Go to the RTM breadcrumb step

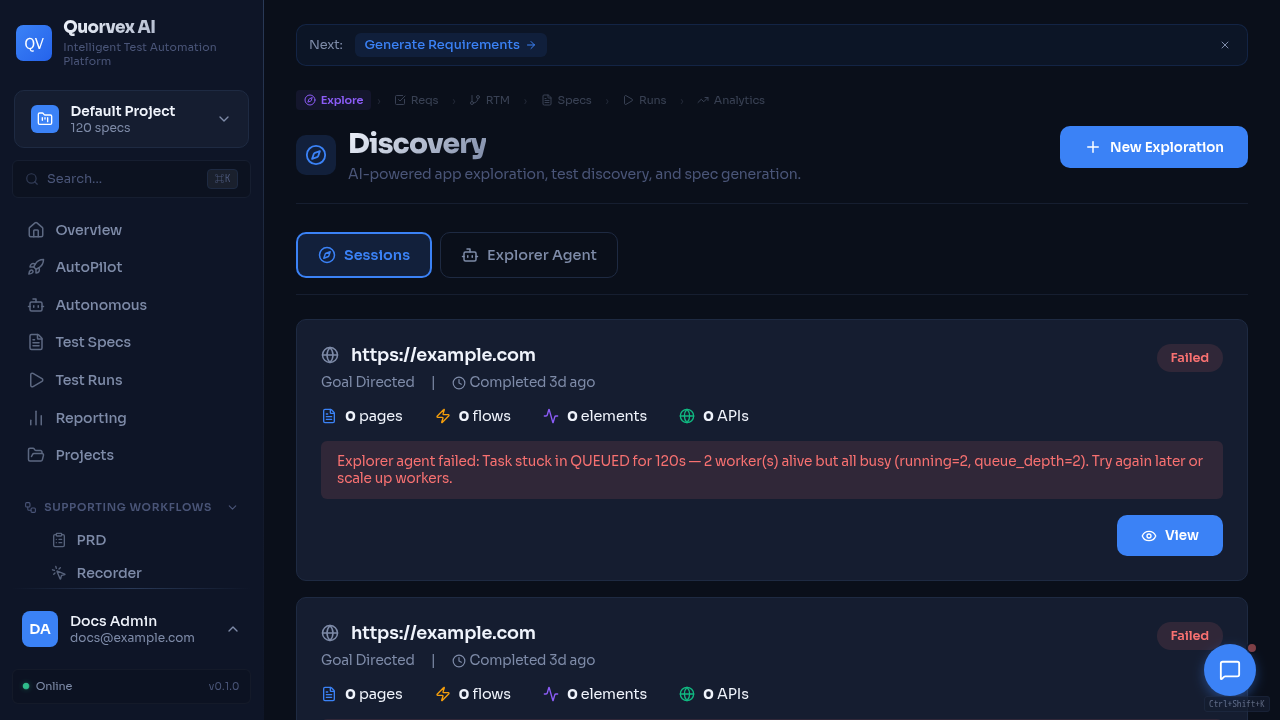pos(490,100)
